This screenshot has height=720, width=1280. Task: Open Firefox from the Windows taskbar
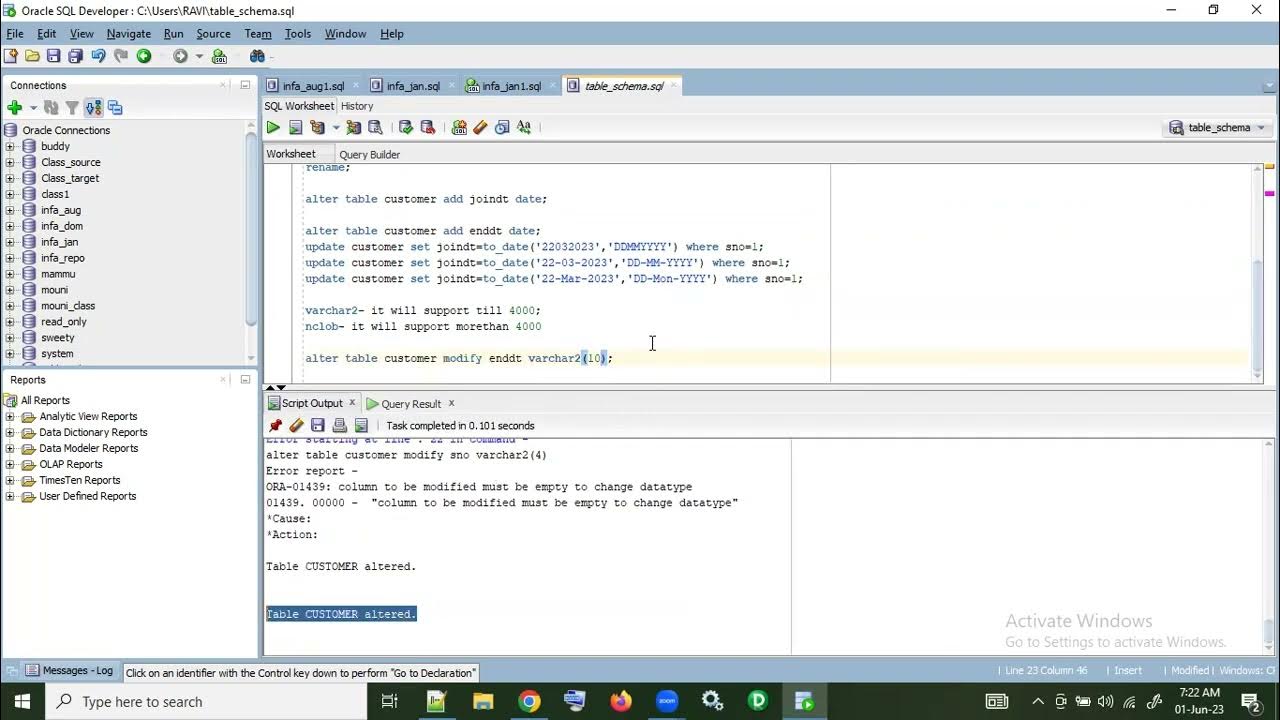621,701
